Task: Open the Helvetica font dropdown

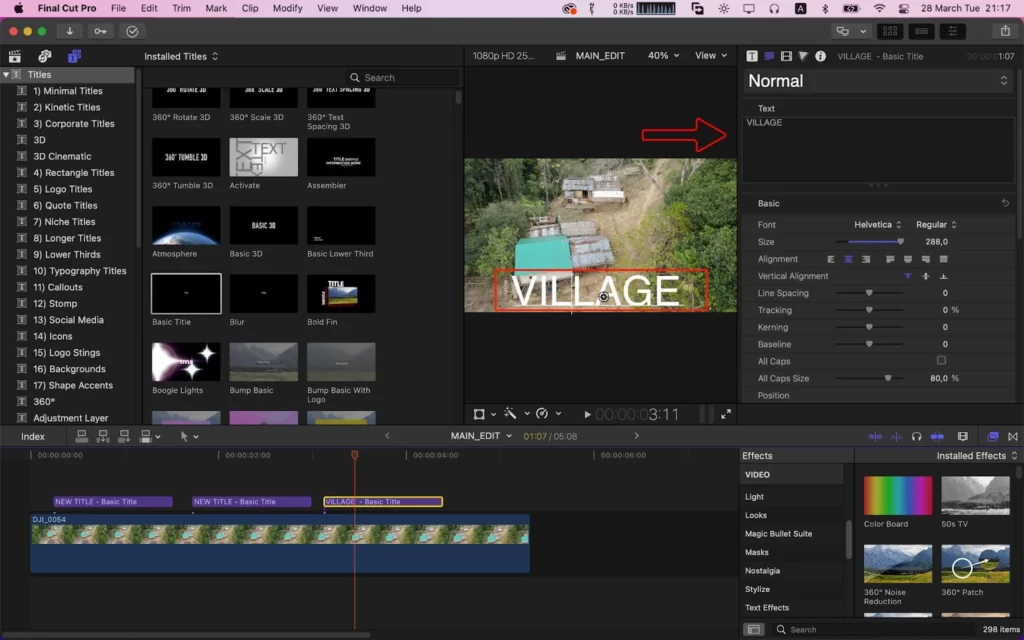Action: point(877,225)
